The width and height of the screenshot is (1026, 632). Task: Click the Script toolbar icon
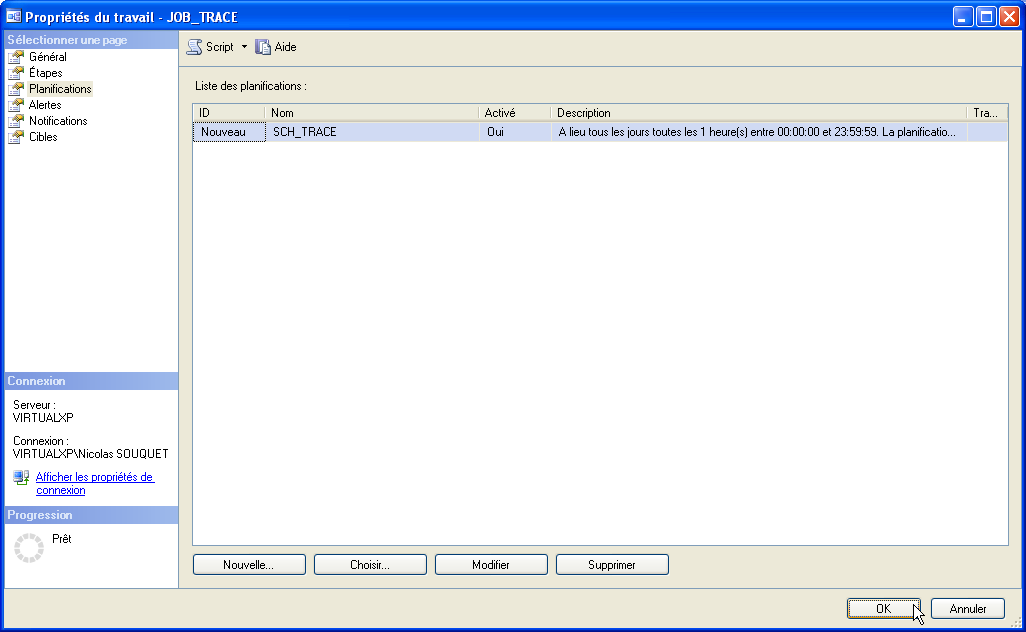pyautogui.click(x=195, y=47)
